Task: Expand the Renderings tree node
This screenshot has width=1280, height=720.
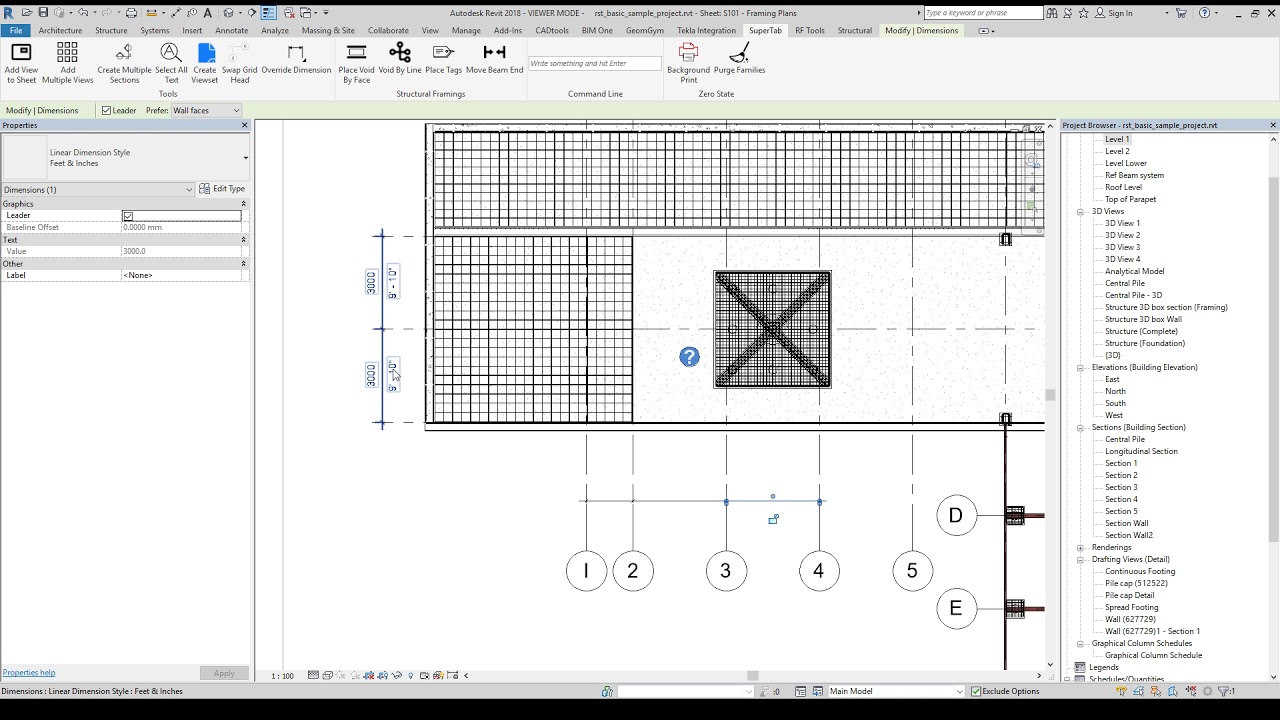Action: (1081, 548)
